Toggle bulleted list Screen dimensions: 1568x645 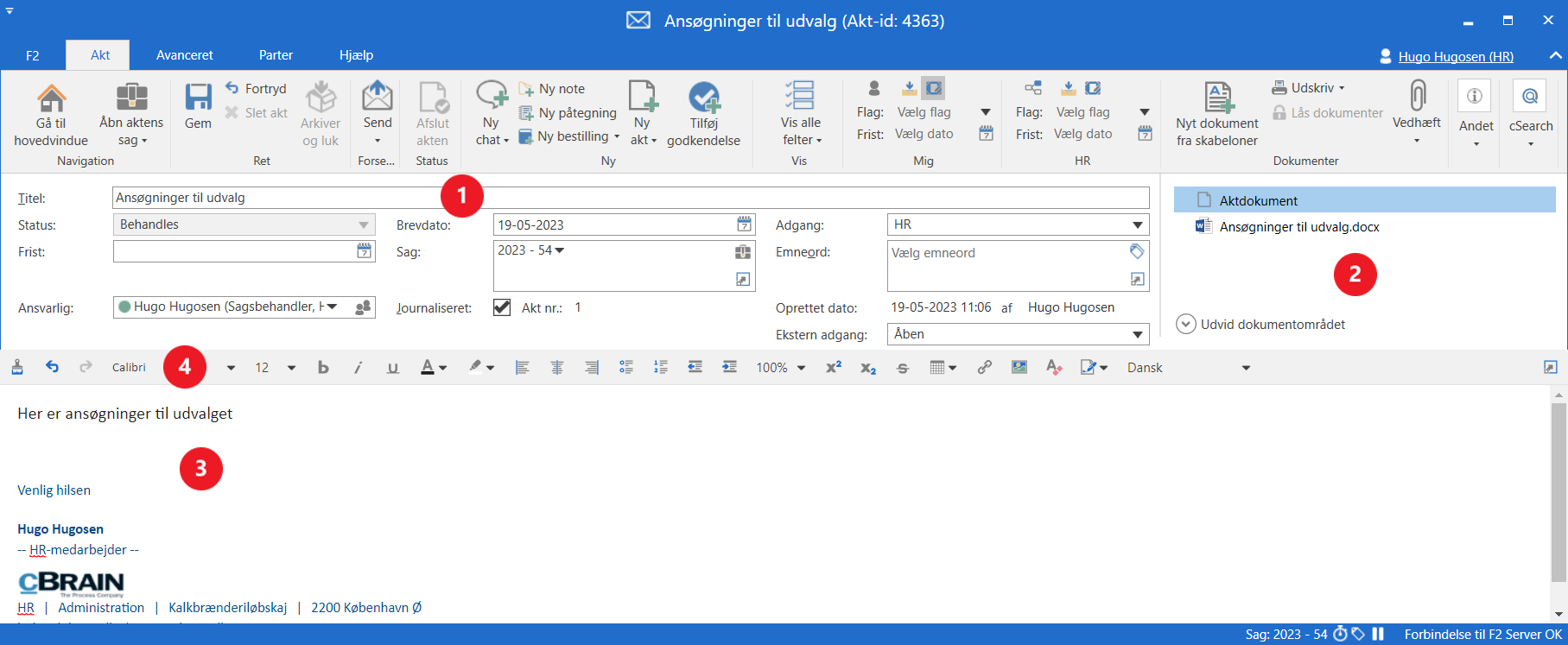click(x=626, y=368)
